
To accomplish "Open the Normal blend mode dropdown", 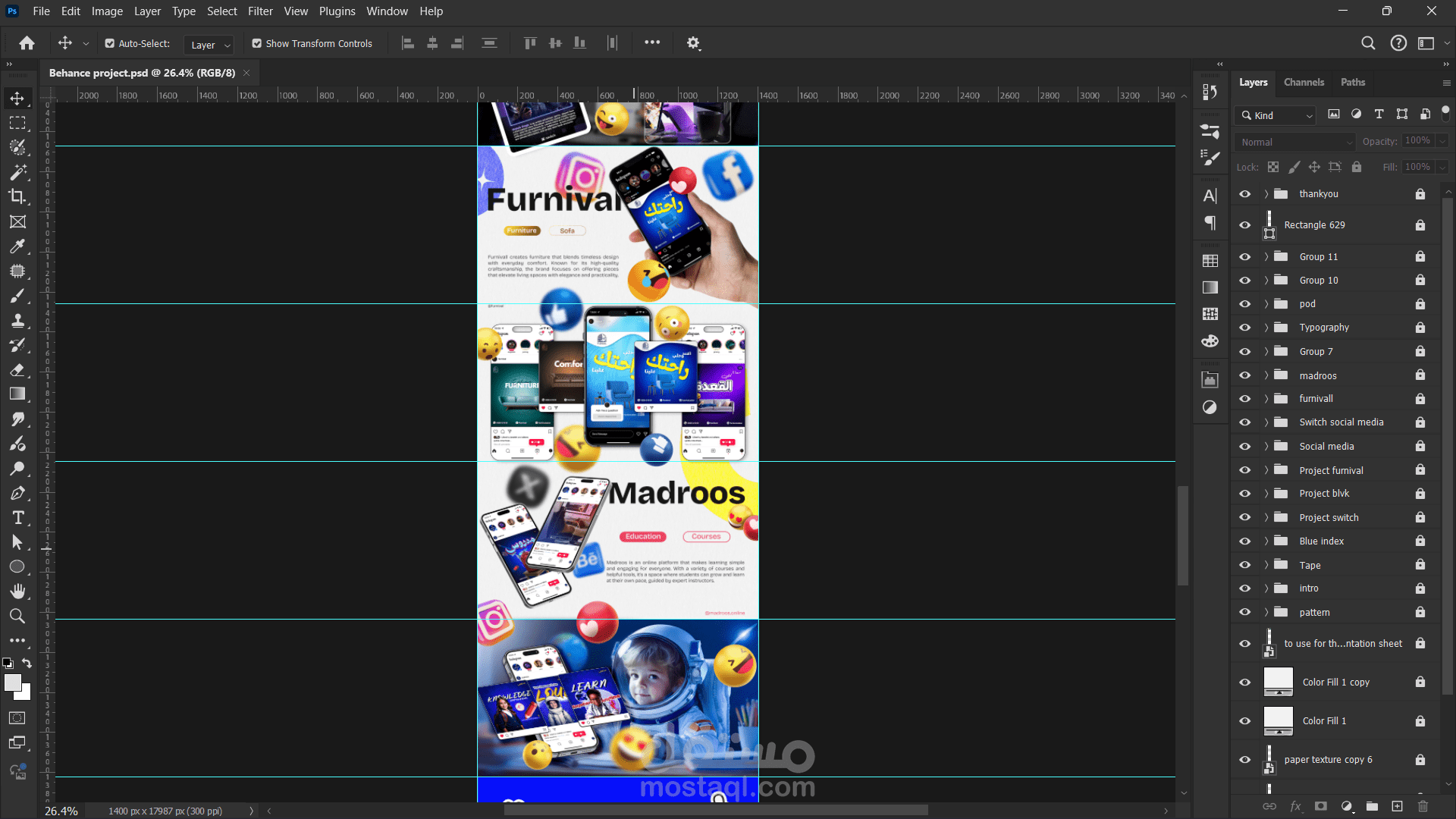I will pos(1294,142).
